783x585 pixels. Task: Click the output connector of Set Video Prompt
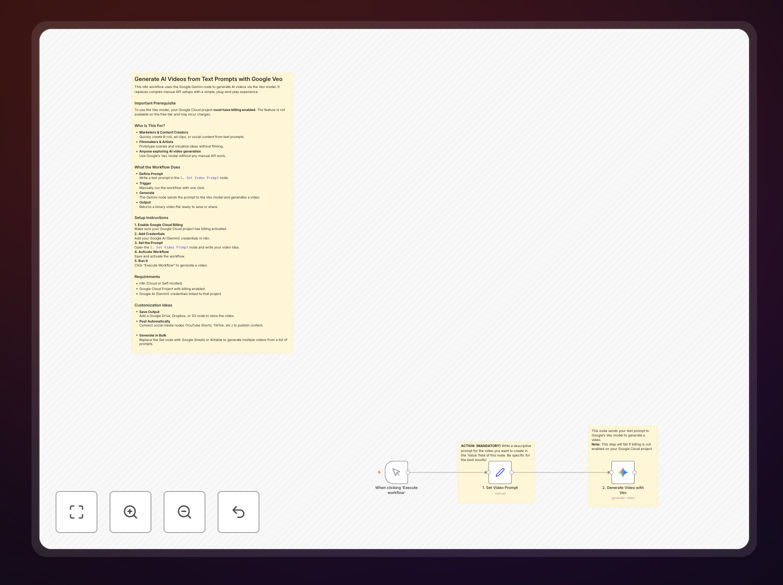512,472
